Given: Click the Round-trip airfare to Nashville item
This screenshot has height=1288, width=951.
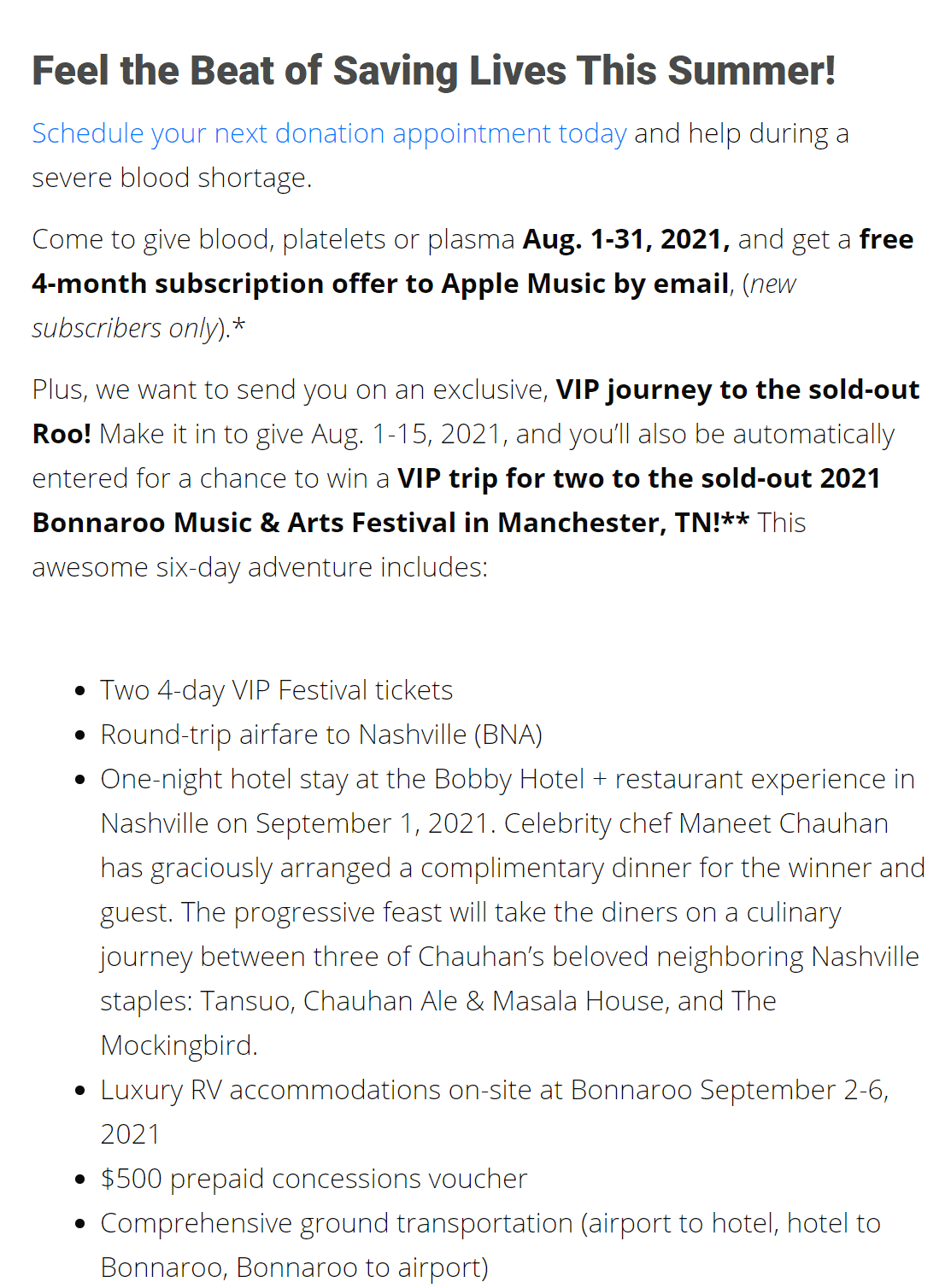Looking at the screenshot, I should click(321, 735).
